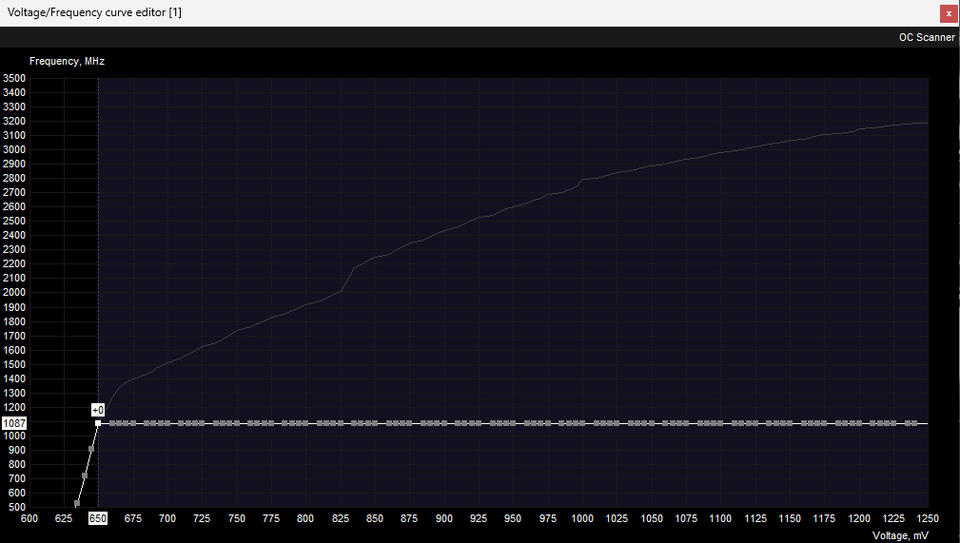Close the Voltage/Frequency curve editor window

(948, 13)
